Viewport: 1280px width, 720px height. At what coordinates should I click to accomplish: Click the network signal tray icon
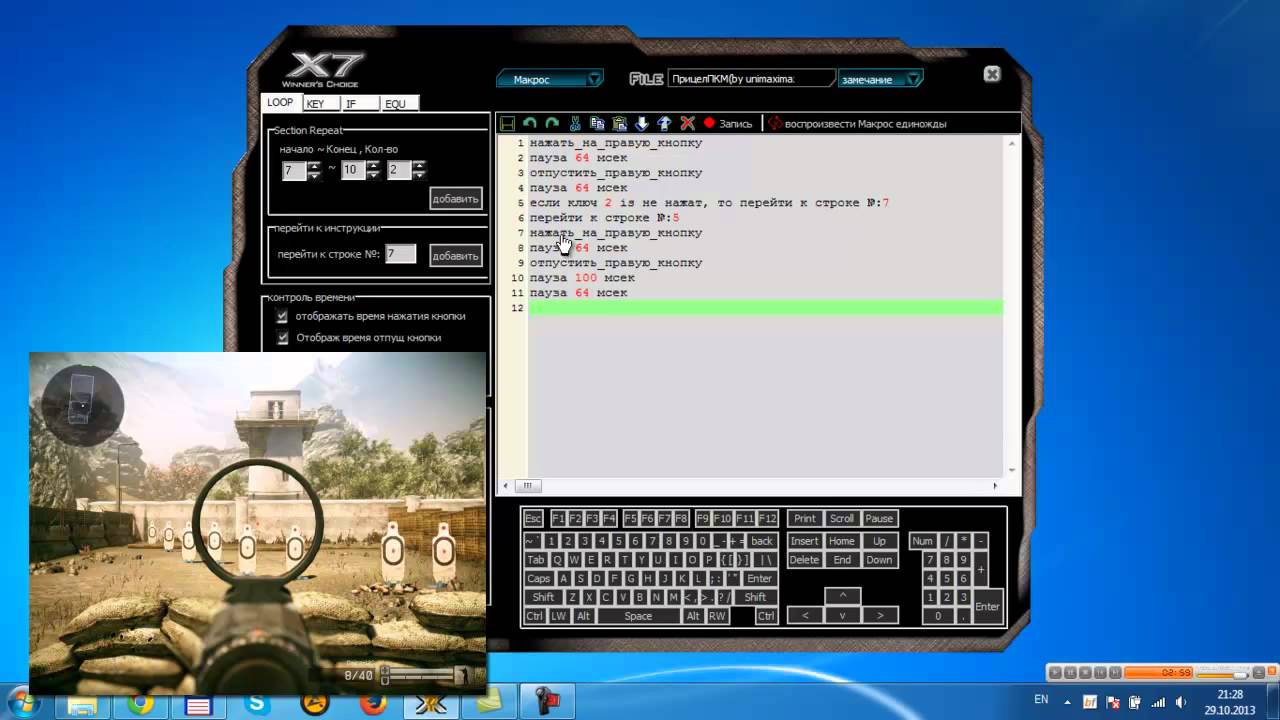[1158, 702]
